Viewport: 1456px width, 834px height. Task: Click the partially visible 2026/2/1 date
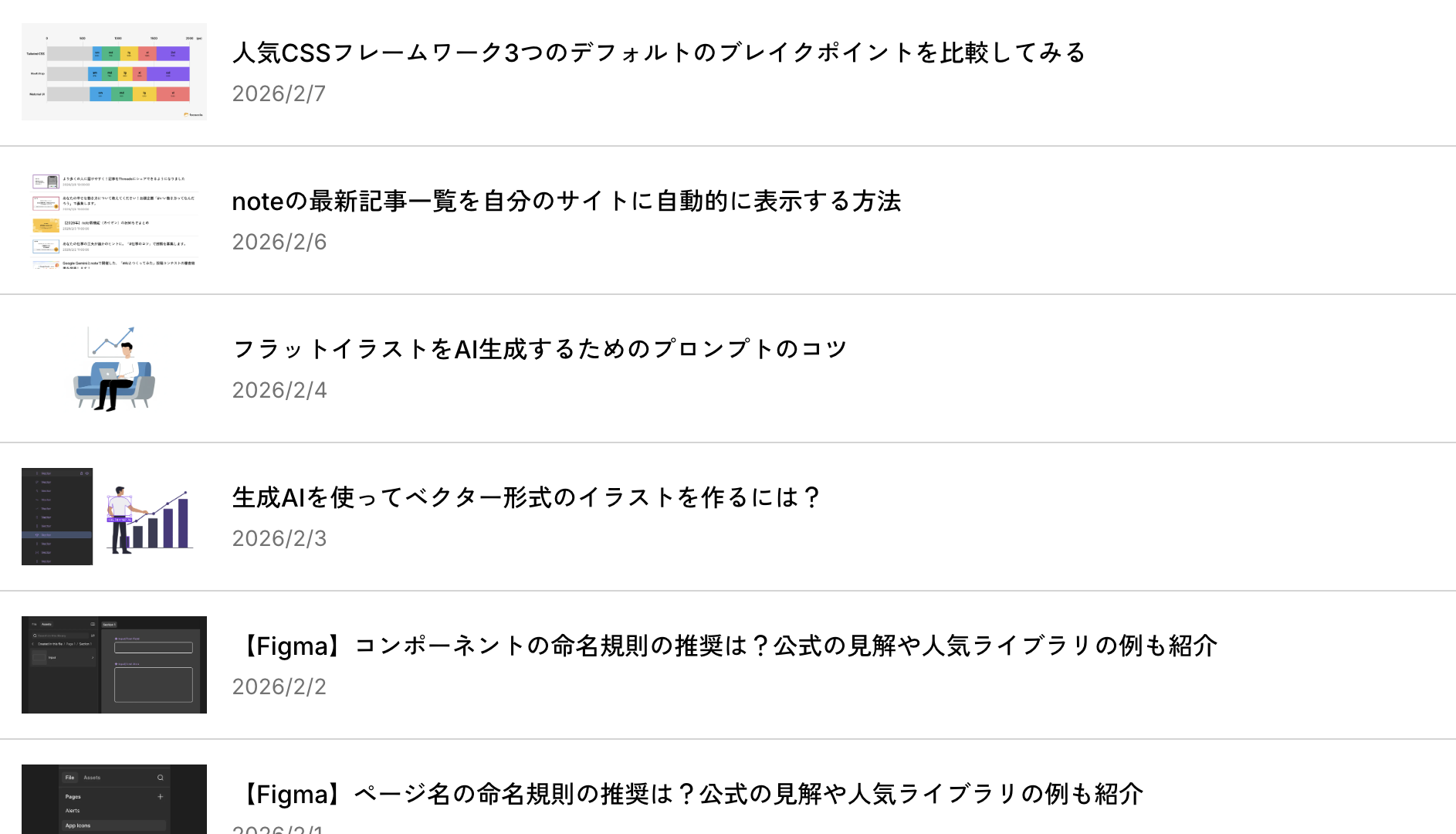point(278,829)
